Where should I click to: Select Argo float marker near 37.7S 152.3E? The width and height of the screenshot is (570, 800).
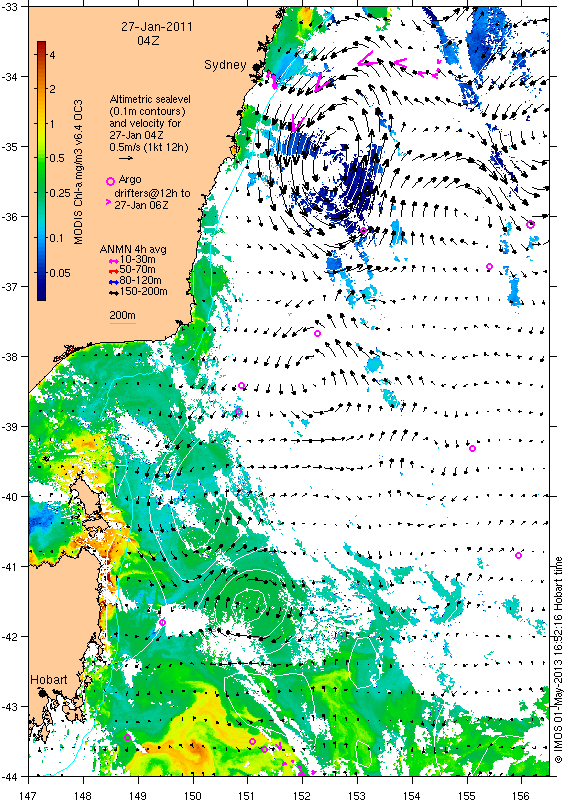click(317, 333)
